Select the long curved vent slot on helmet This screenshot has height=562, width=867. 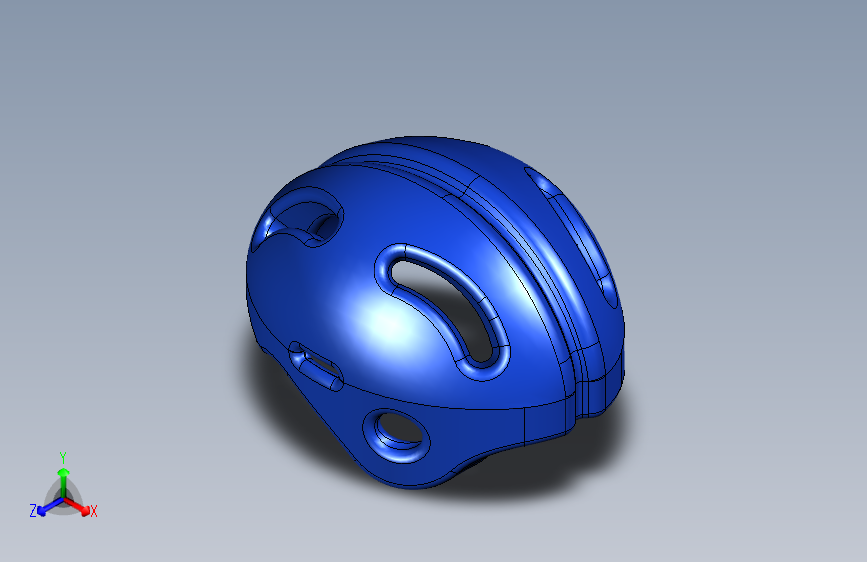[442, 311]
